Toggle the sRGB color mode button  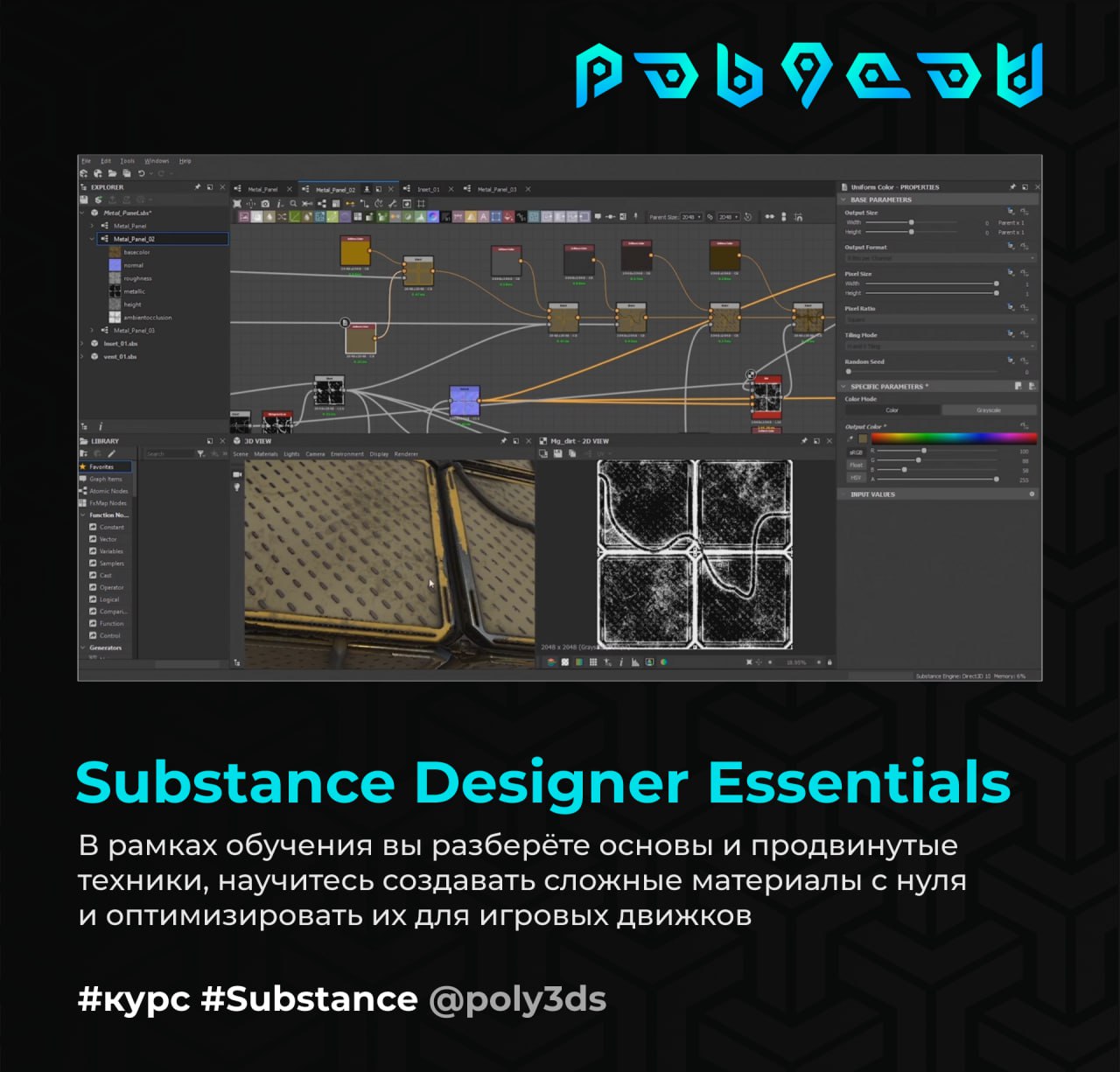click(x=856, y=452)
